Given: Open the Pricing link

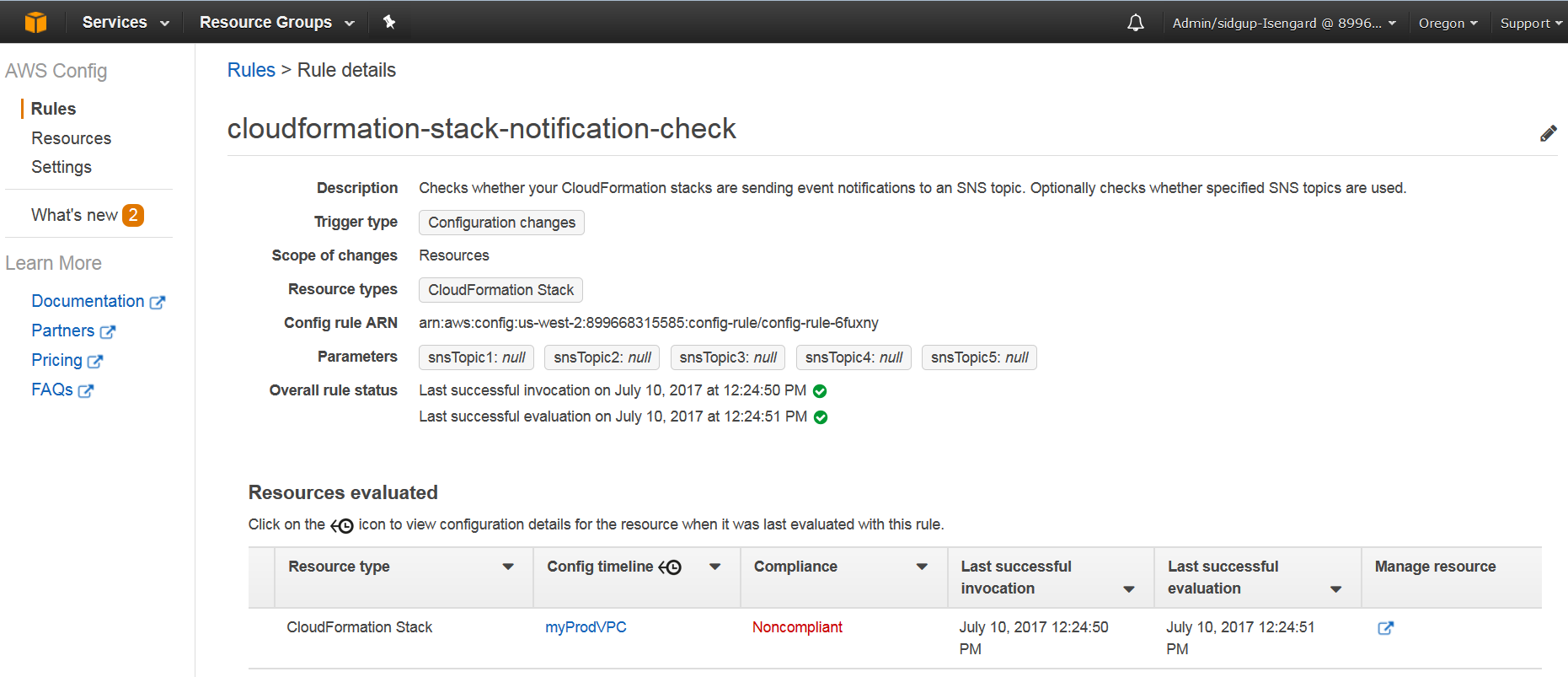Looking at the screenshot, I should pyautogui.click(x=56, y=360).
